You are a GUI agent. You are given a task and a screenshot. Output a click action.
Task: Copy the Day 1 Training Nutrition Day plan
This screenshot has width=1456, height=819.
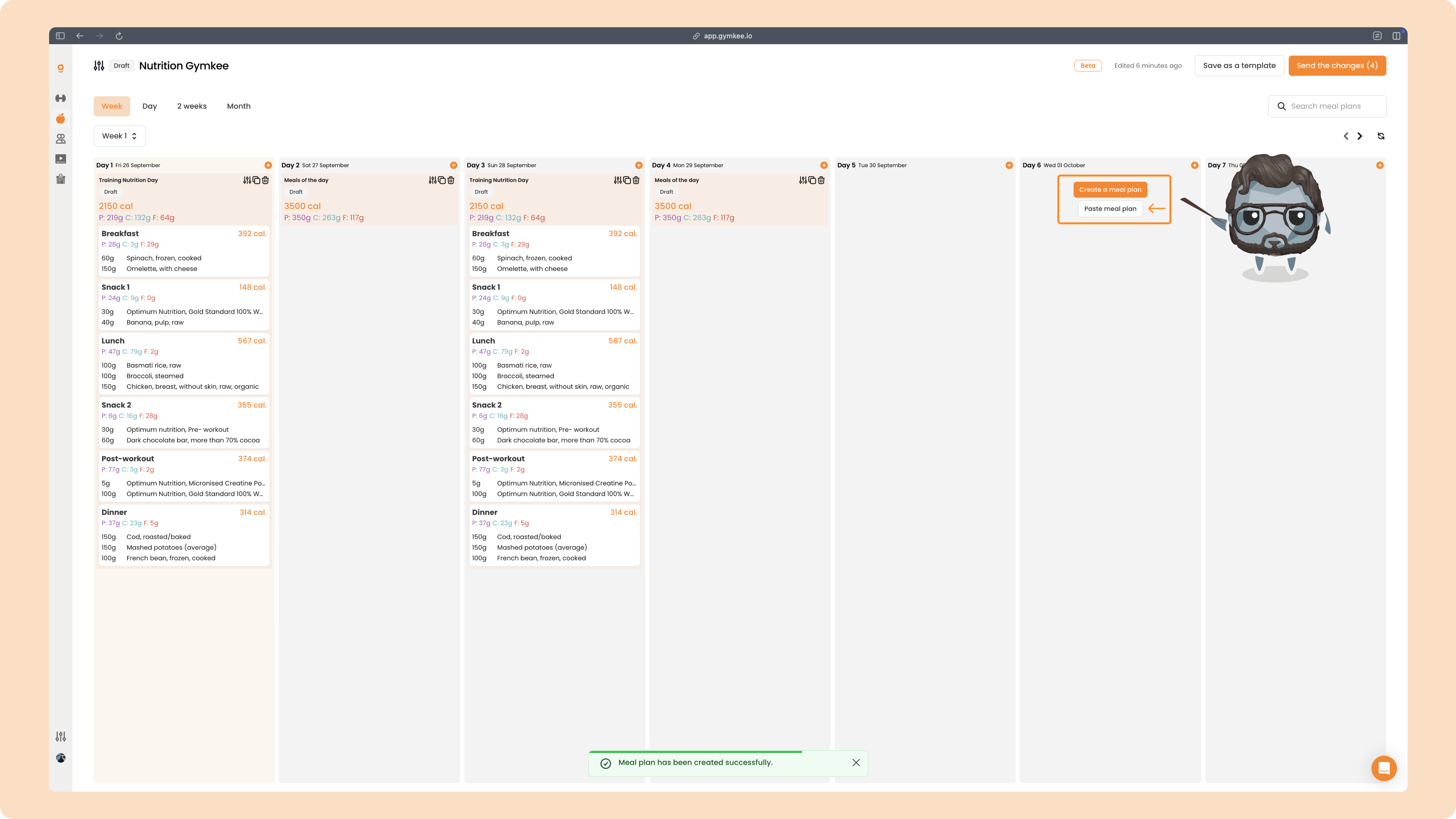[256, 180]
